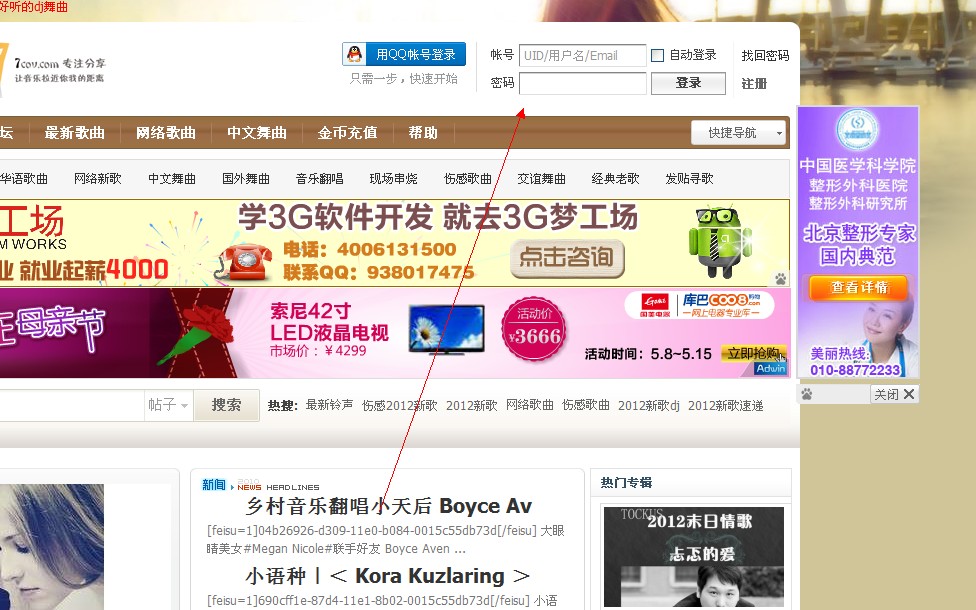Viewport: 976px width, 610px height.
Task: Click the green Android robot mascot
Action: (720, 243)
